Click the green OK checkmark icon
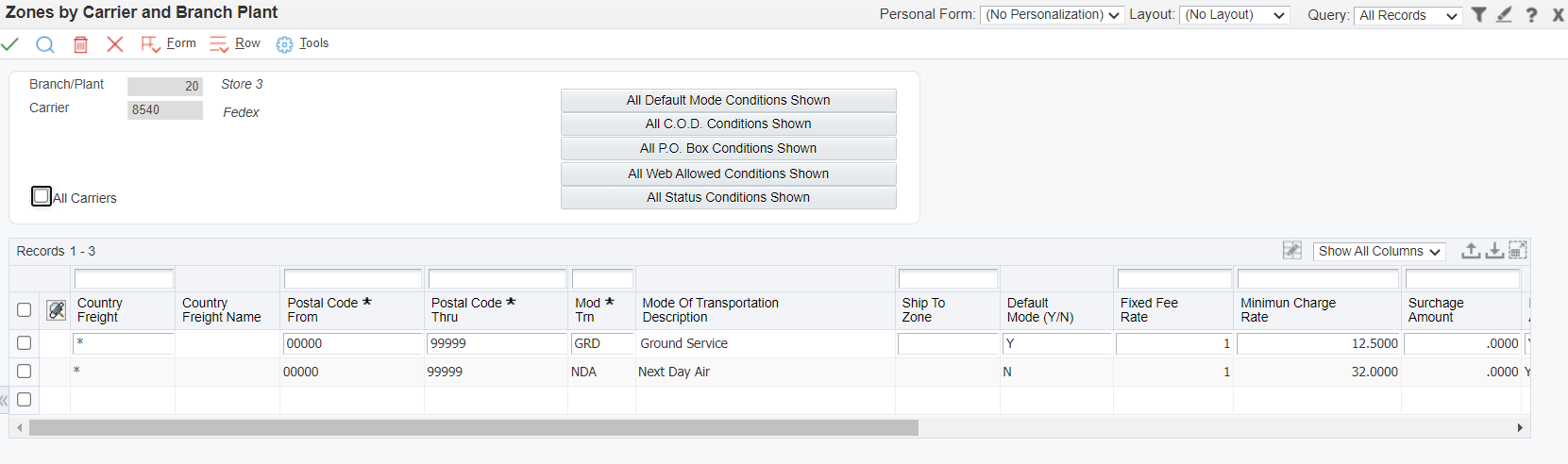This screenshot has height=464, width=1568. pos(10,44)
